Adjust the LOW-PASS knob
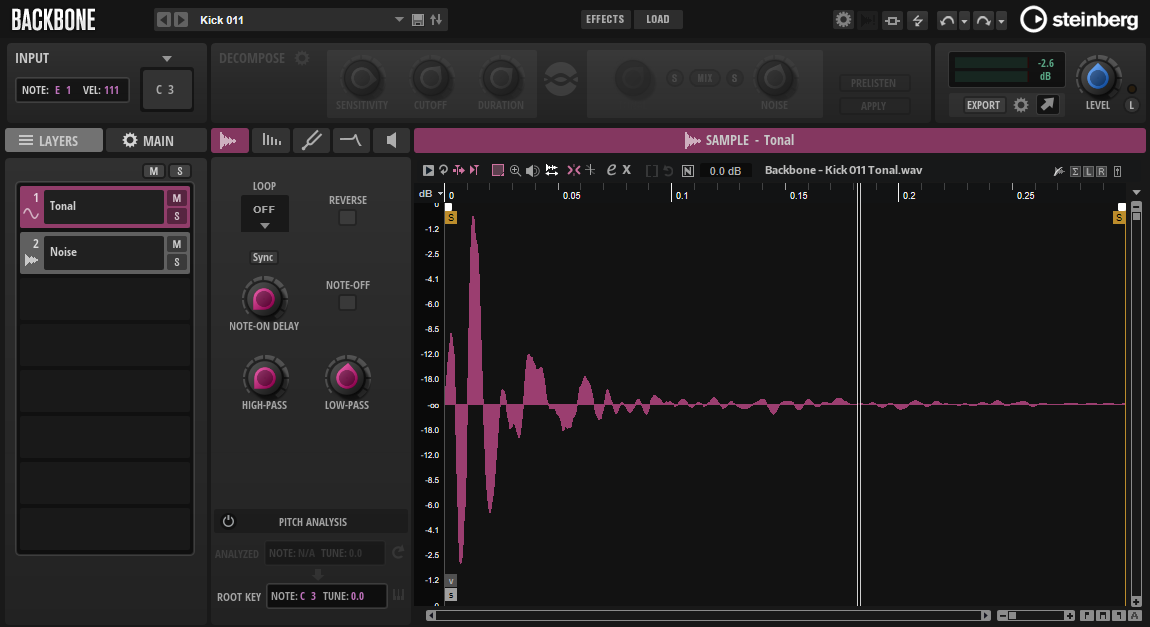Viewport: 1150px width, 627px height. [x=347, y=378]
